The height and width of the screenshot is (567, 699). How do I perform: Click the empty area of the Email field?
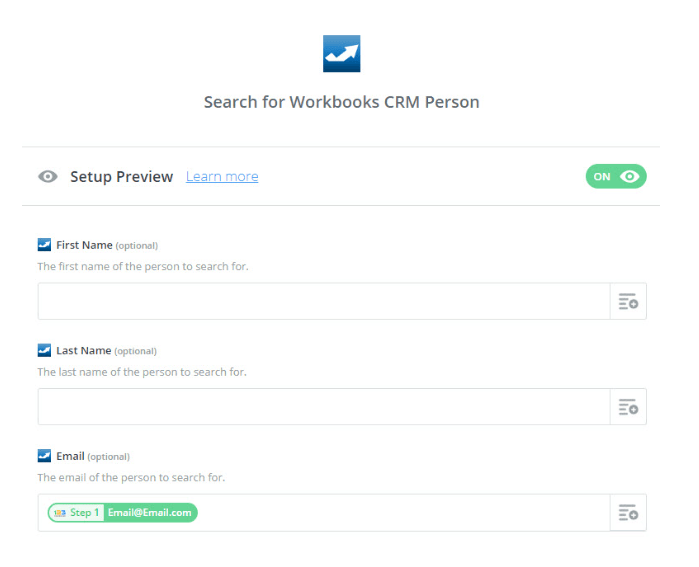coord(400,513)
